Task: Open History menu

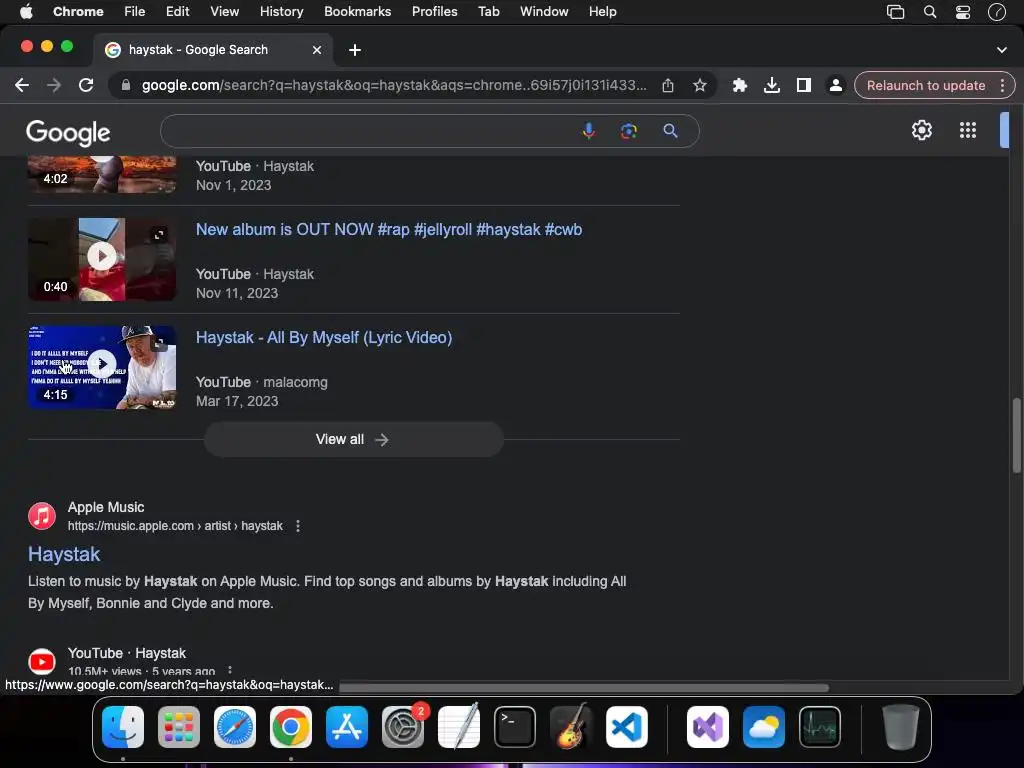Action: (281, 11)
